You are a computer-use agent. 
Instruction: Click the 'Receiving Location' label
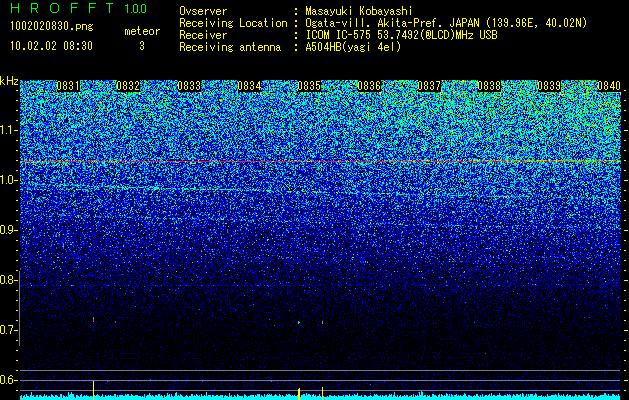(x=233, y=23)
